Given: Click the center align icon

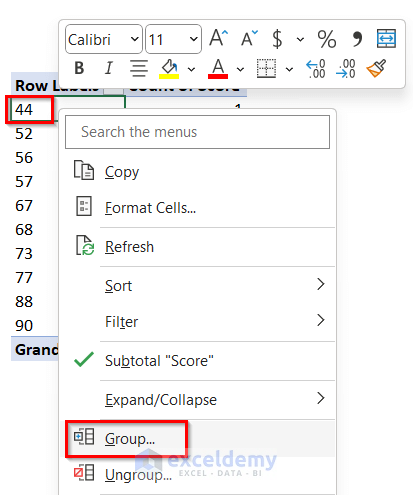Looking at the screenshot, I should 139,68.
